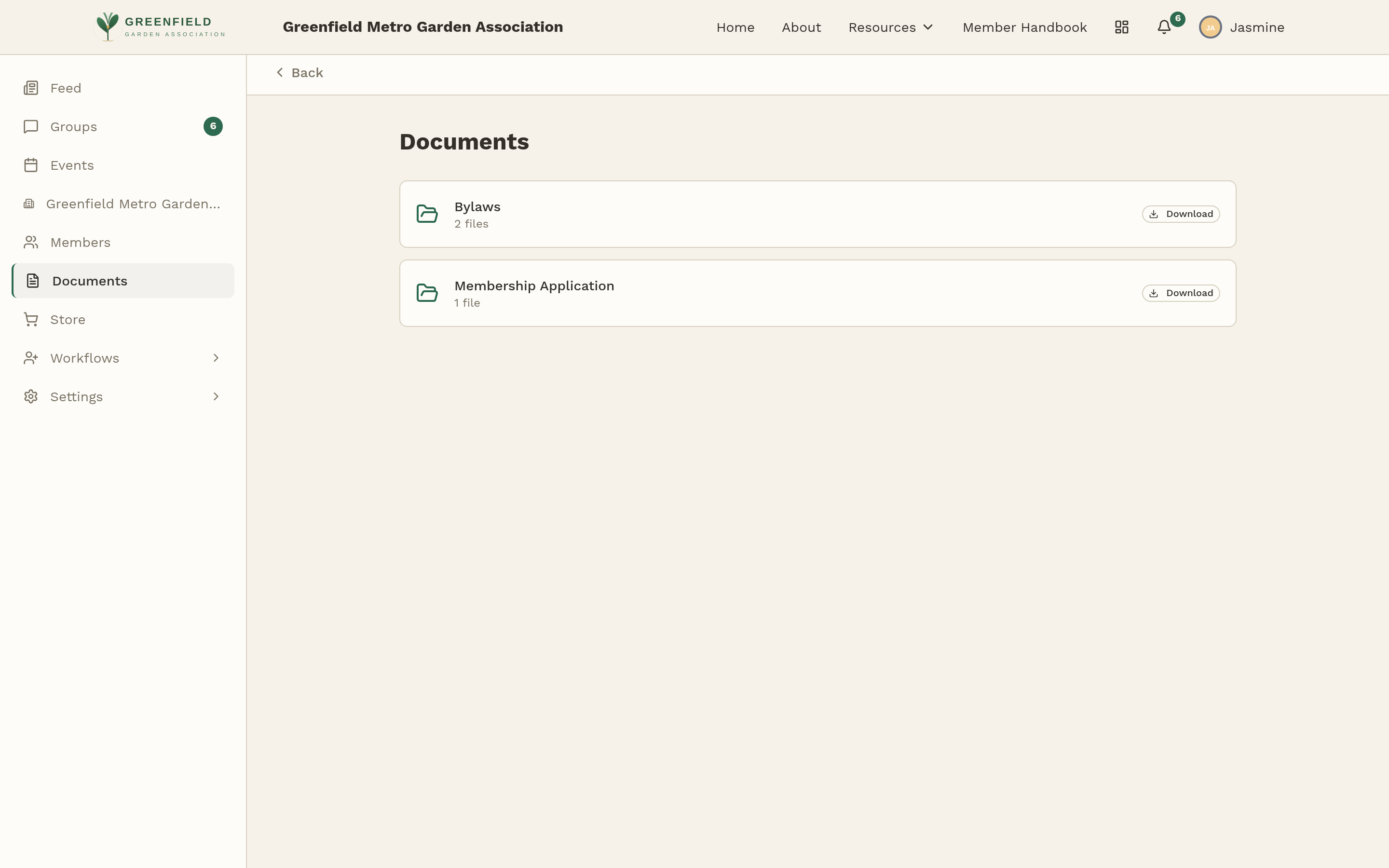This screenshot has width=1389, height=868.
Task: Click the Members icon in sidebar
Action: pos(30,242)
